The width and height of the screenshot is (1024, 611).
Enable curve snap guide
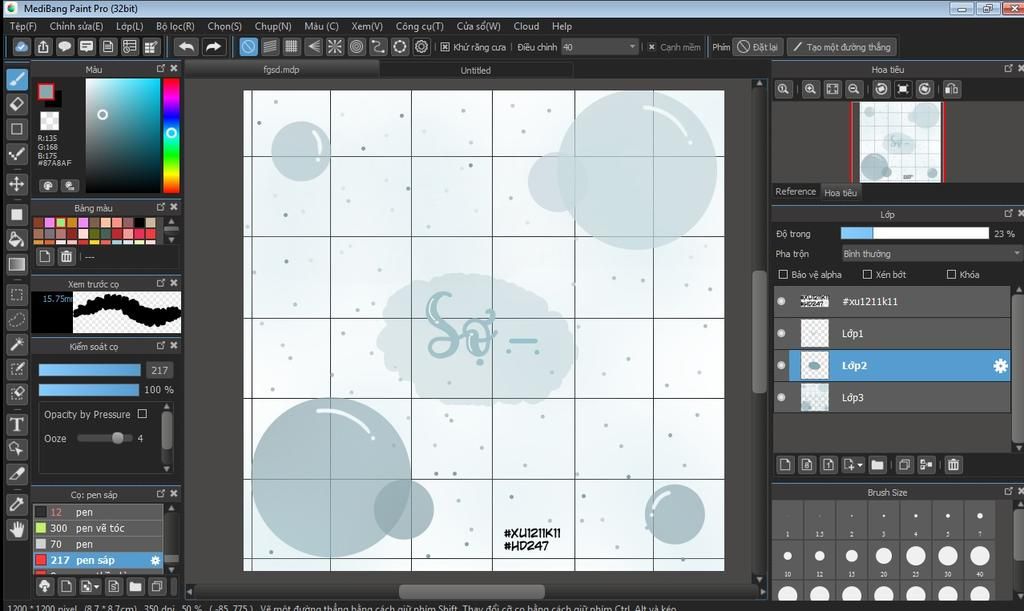(x=378, y=47)
